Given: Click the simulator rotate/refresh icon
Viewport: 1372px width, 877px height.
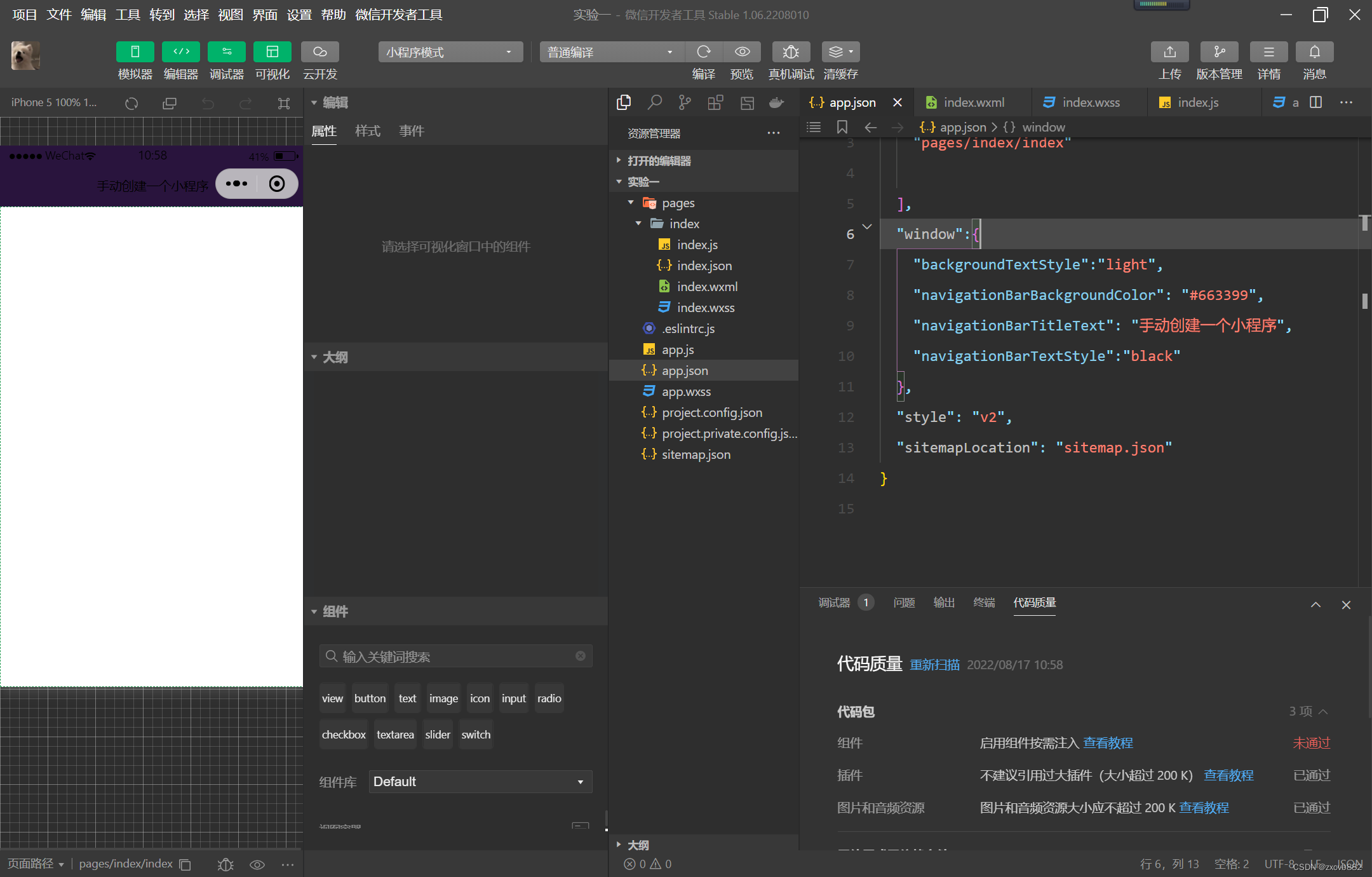Looking at the screenshot, I should pyautogui.click(x=131, y=103).
